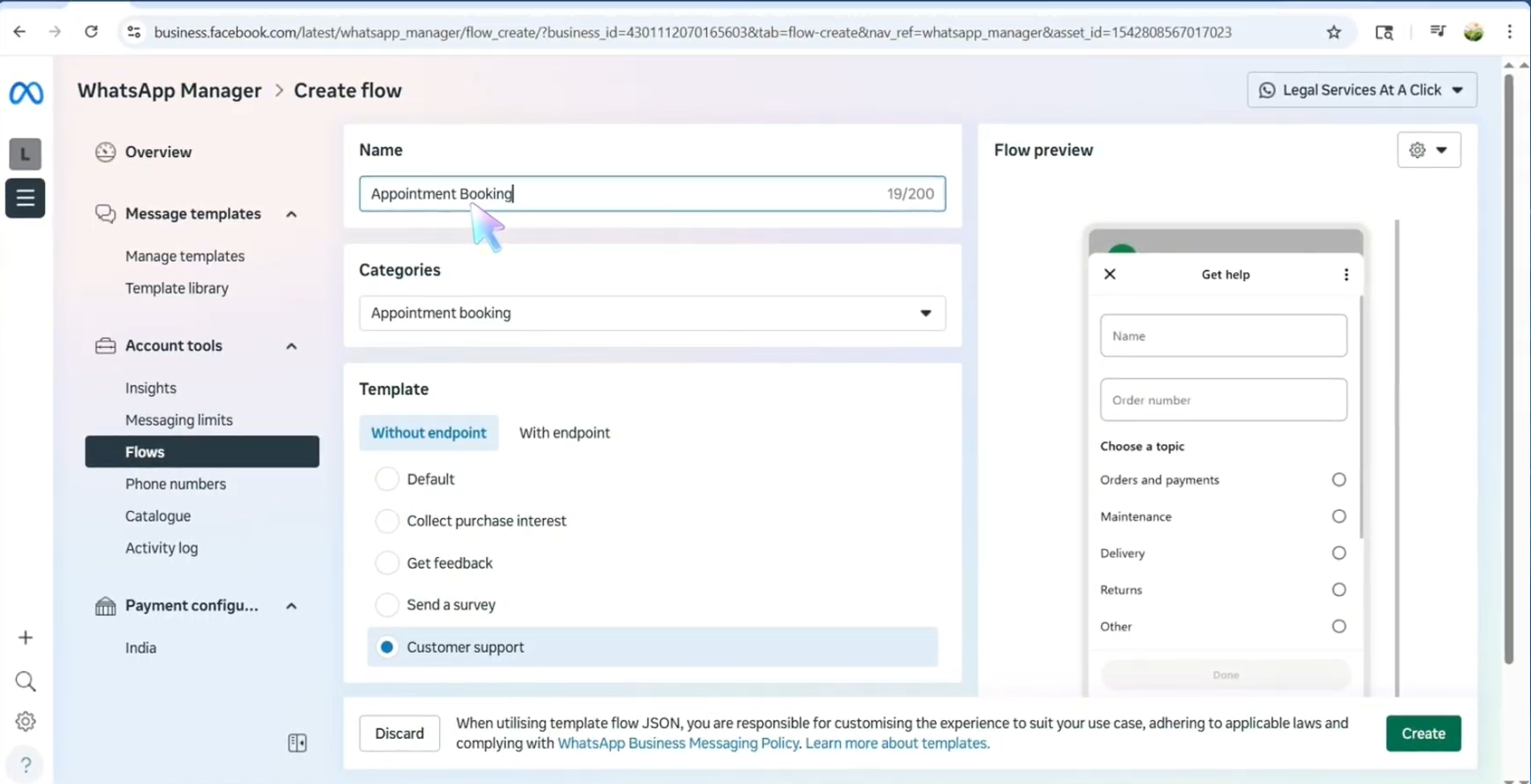Screen dimensions: 1531x784
Task: Click the plus icon in left rail
Action: [26, 638]
